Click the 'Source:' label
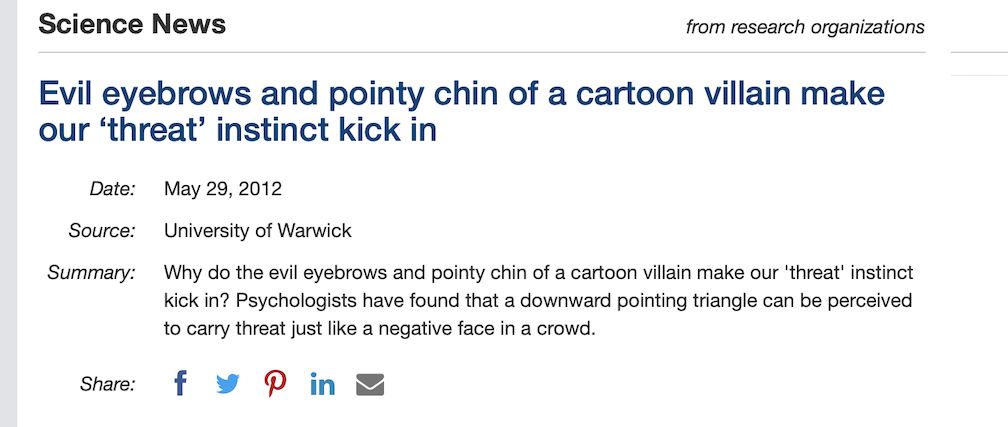1008x427 pixels. [x=101, y=231]
